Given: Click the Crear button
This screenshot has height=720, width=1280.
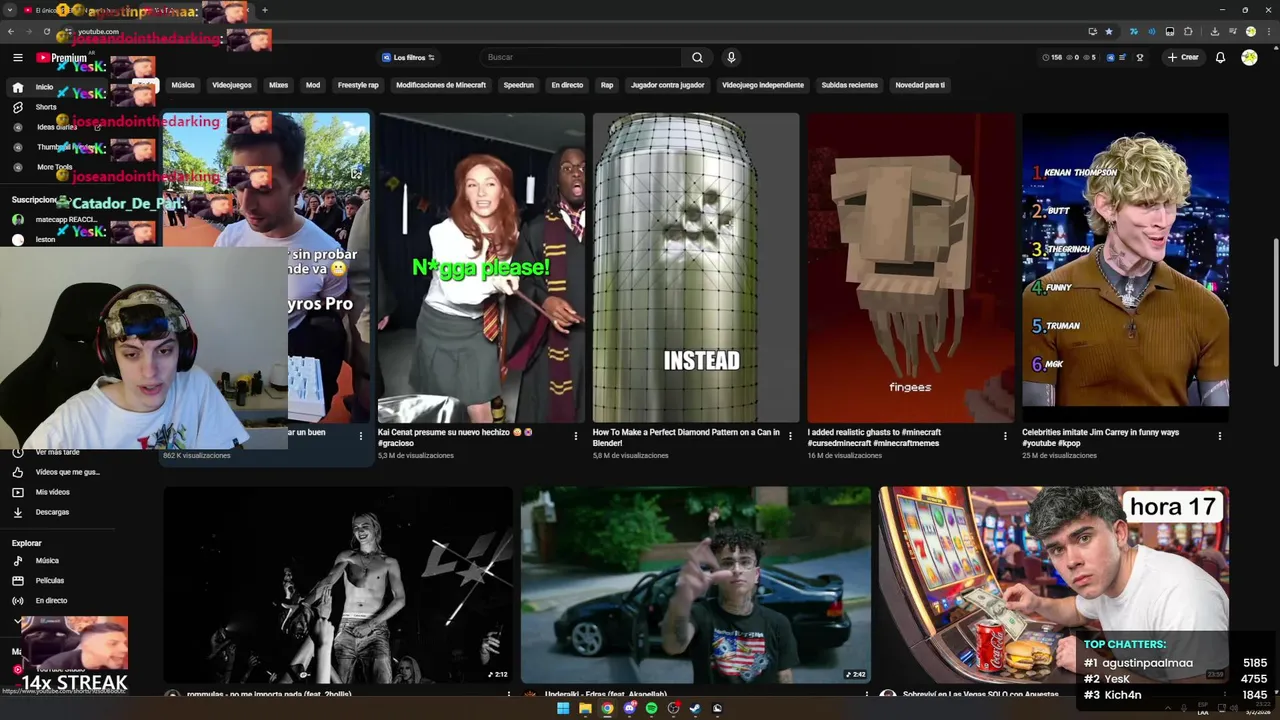Looking at the screenshot, I should (1183, 58).
